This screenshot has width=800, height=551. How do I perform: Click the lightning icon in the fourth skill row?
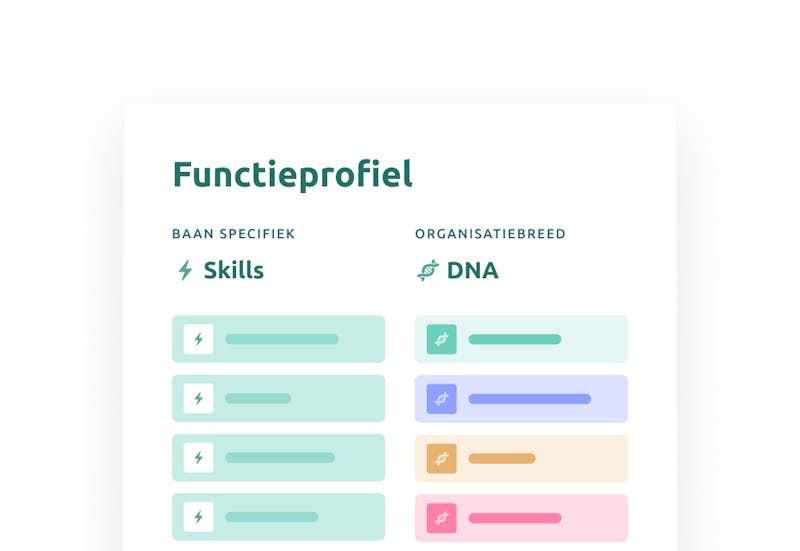[198, 517]
